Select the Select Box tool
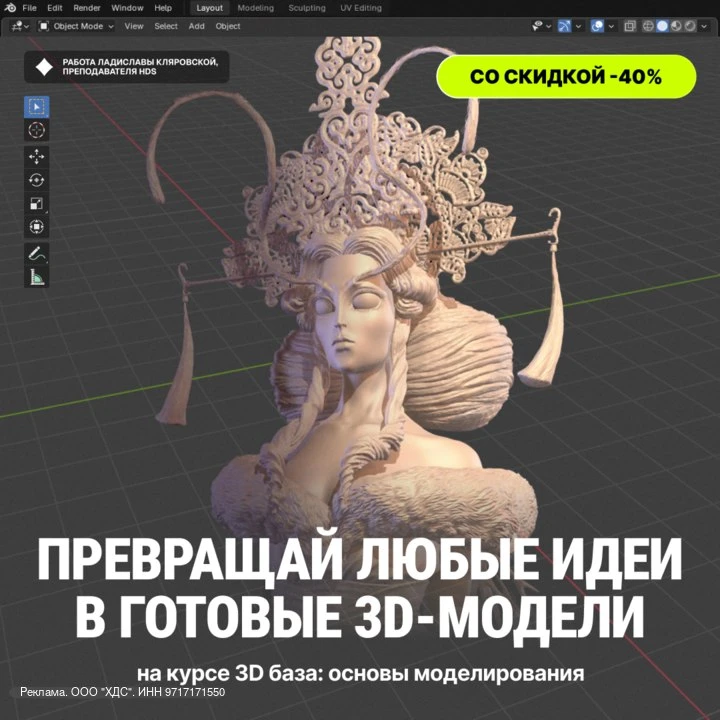720x720 pixels. point(36,107)
